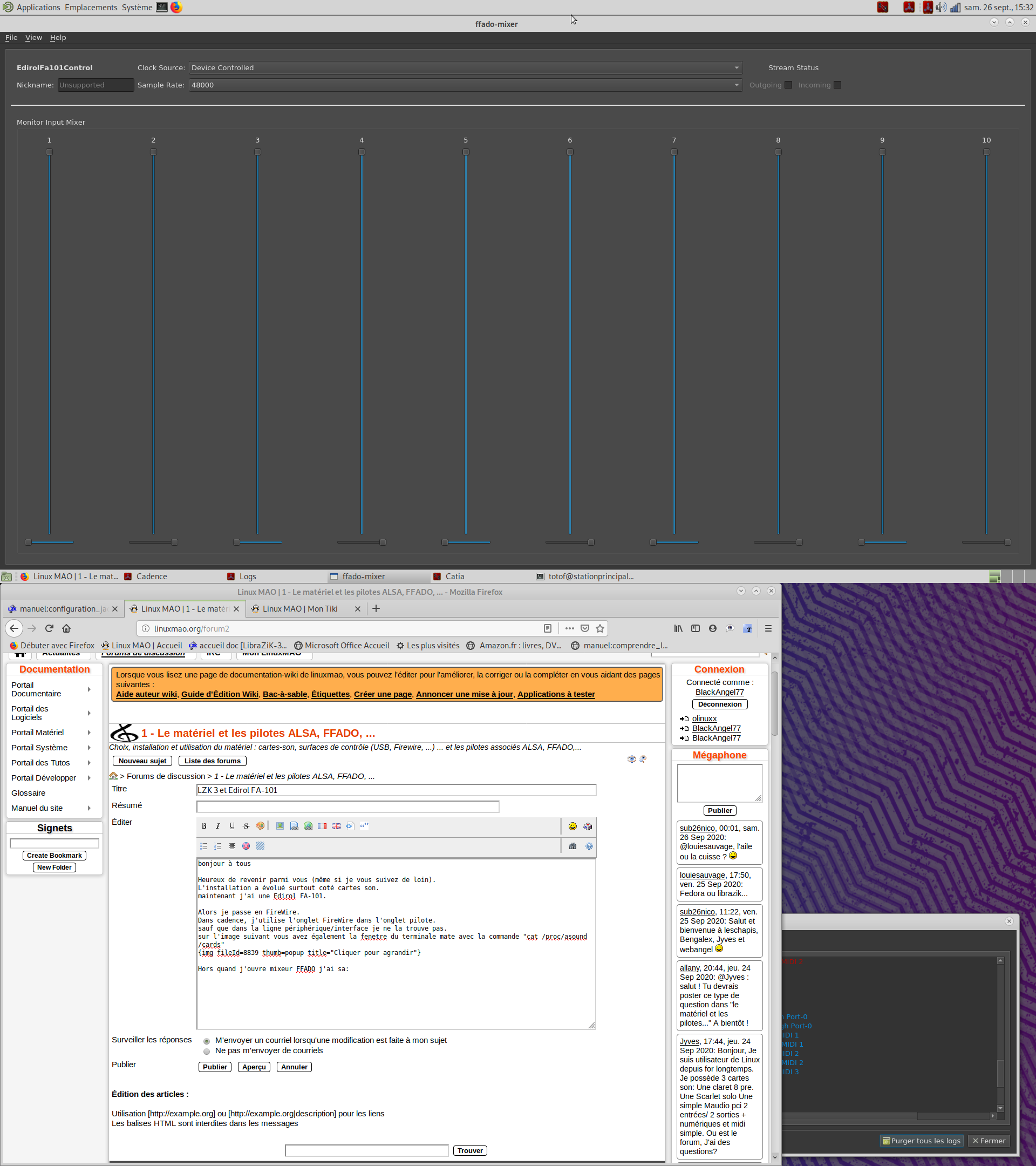Toggle the Outgoing stream status checkbox
This screenshot has width=1036, height=1166.
click(788, 85)
